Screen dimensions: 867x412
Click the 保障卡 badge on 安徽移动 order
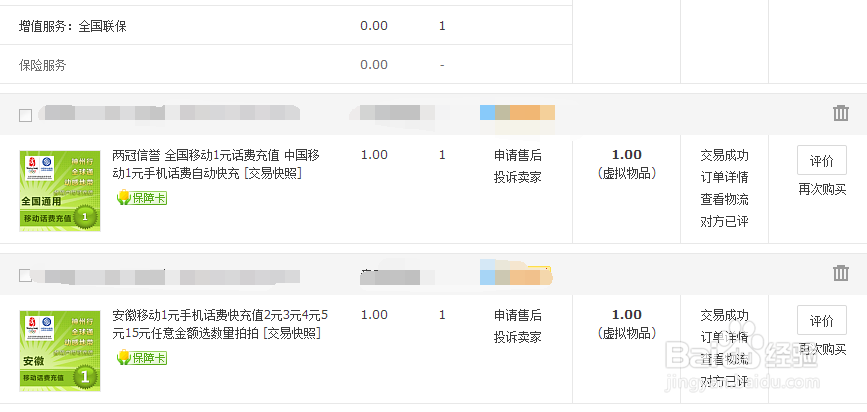point(142,358)
